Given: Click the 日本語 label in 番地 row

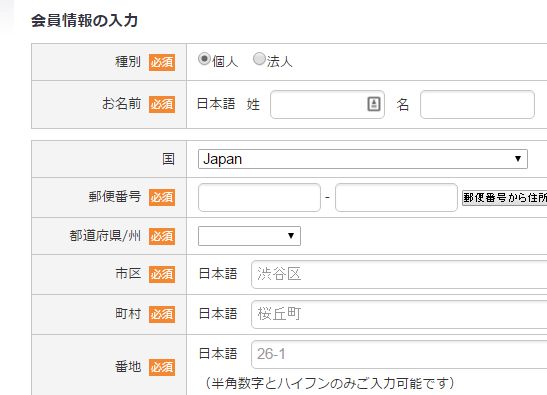Looking at the screenshot, I should 218,353.
